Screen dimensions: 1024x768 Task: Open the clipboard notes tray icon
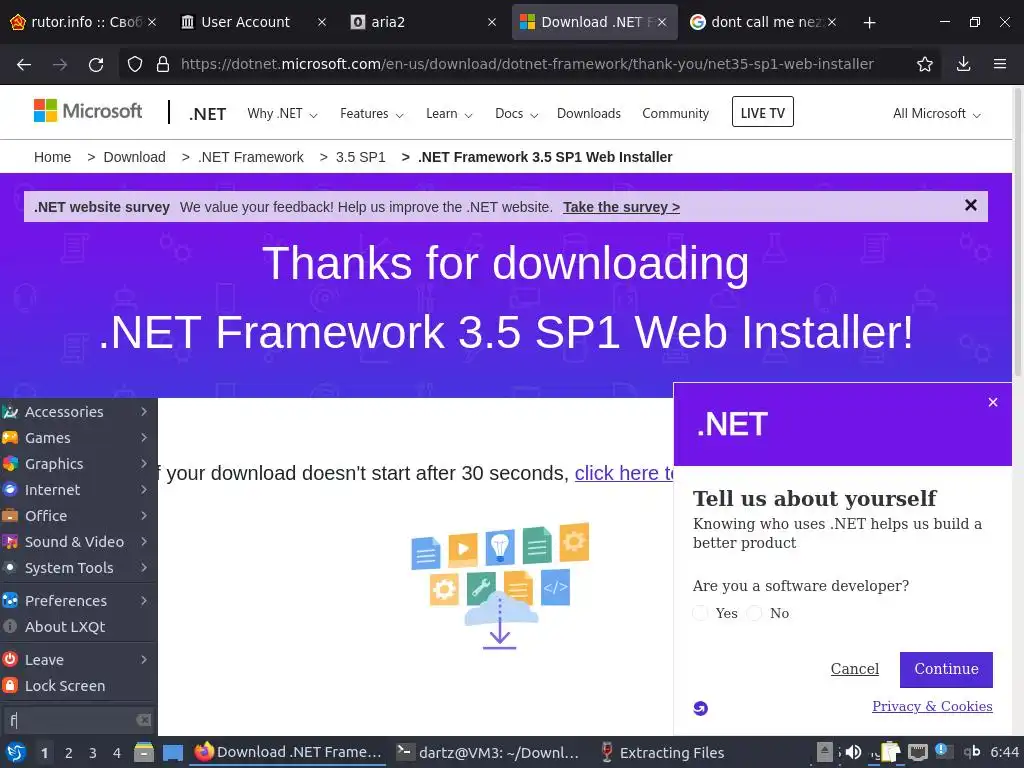pyautogui.click(x=891, y=752)
